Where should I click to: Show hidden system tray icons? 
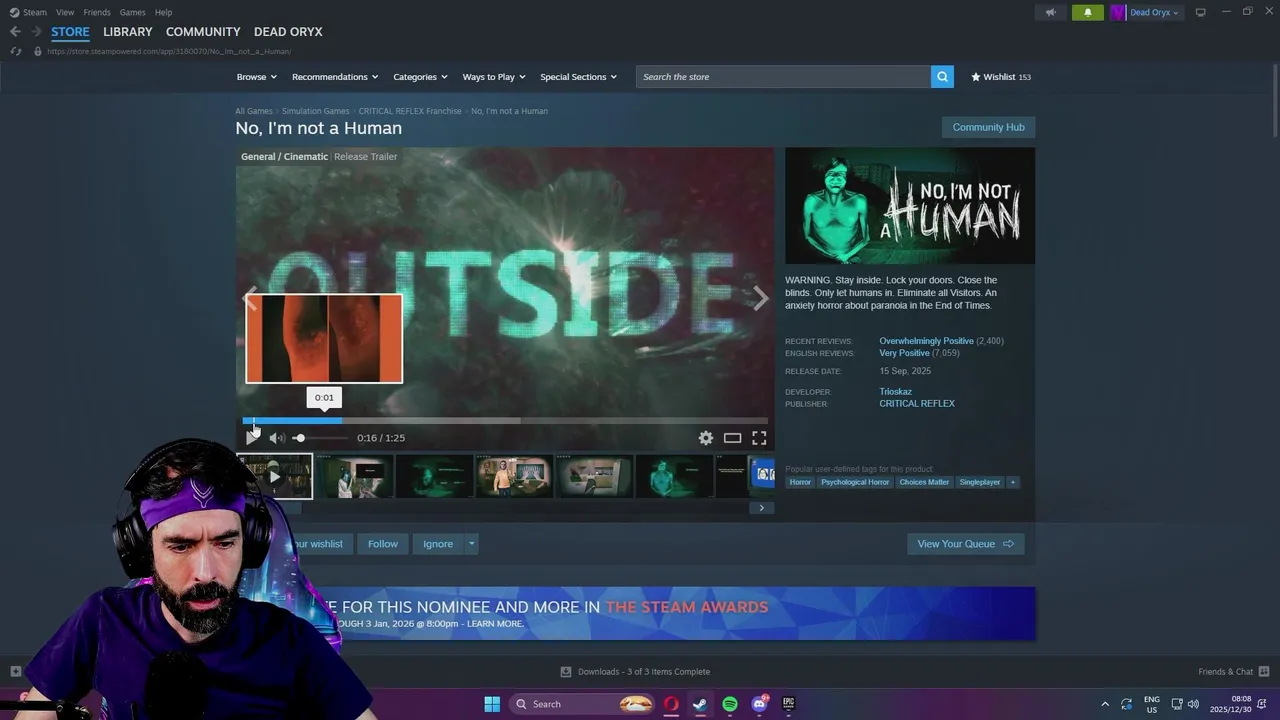(1105, 704)
